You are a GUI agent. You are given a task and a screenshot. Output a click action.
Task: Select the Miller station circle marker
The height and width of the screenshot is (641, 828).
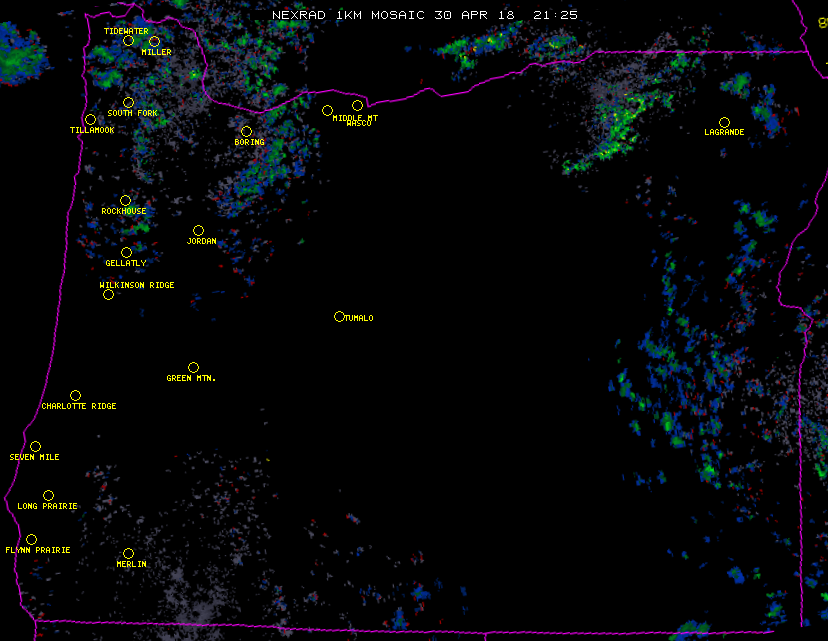click(154, 42)
